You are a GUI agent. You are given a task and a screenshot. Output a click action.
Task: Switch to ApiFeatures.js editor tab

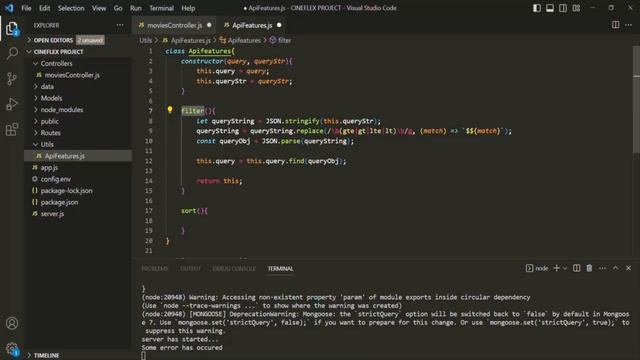(x=252, y=25)
